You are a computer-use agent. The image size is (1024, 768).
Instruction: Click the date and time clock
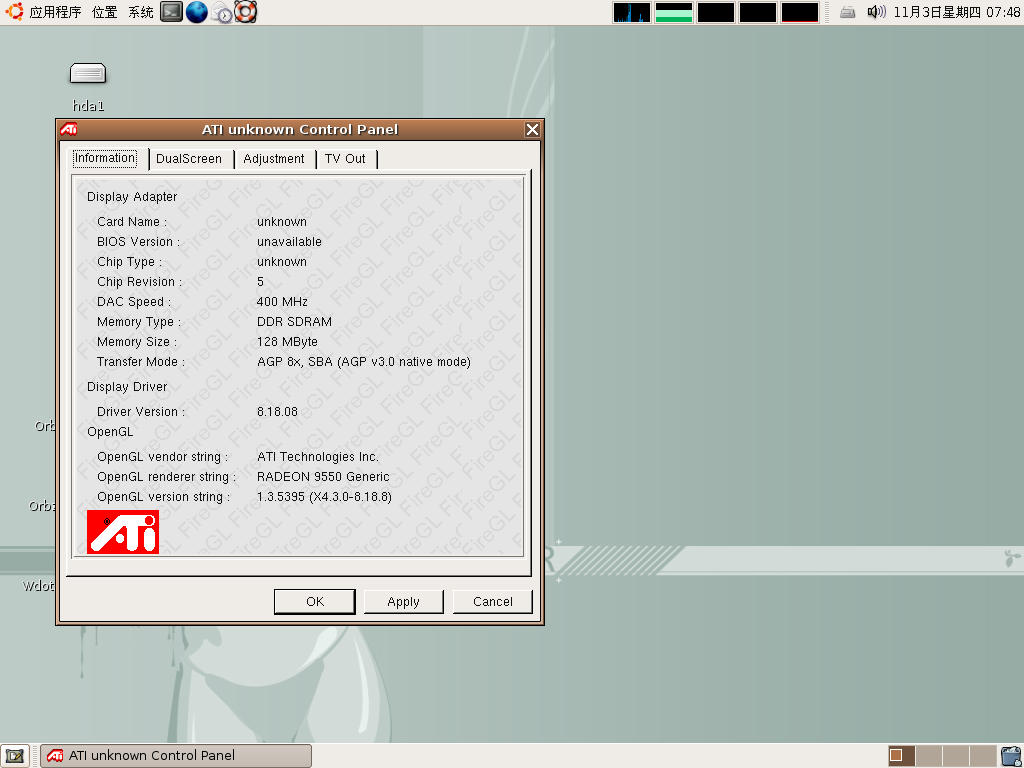tap(956, 12)
